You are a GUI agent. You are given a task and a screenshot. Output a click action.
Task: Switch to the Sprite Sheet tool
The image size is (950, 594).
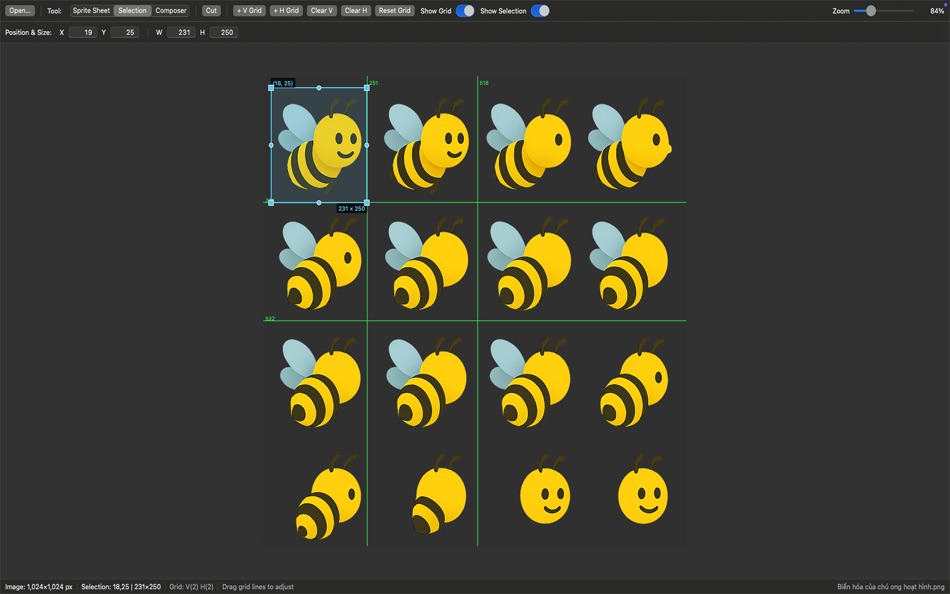[90, 10]
